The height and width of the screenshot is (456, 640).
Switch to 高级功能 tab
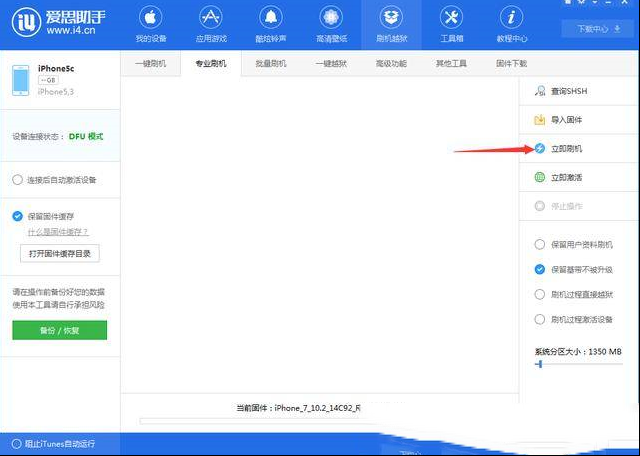391,64
